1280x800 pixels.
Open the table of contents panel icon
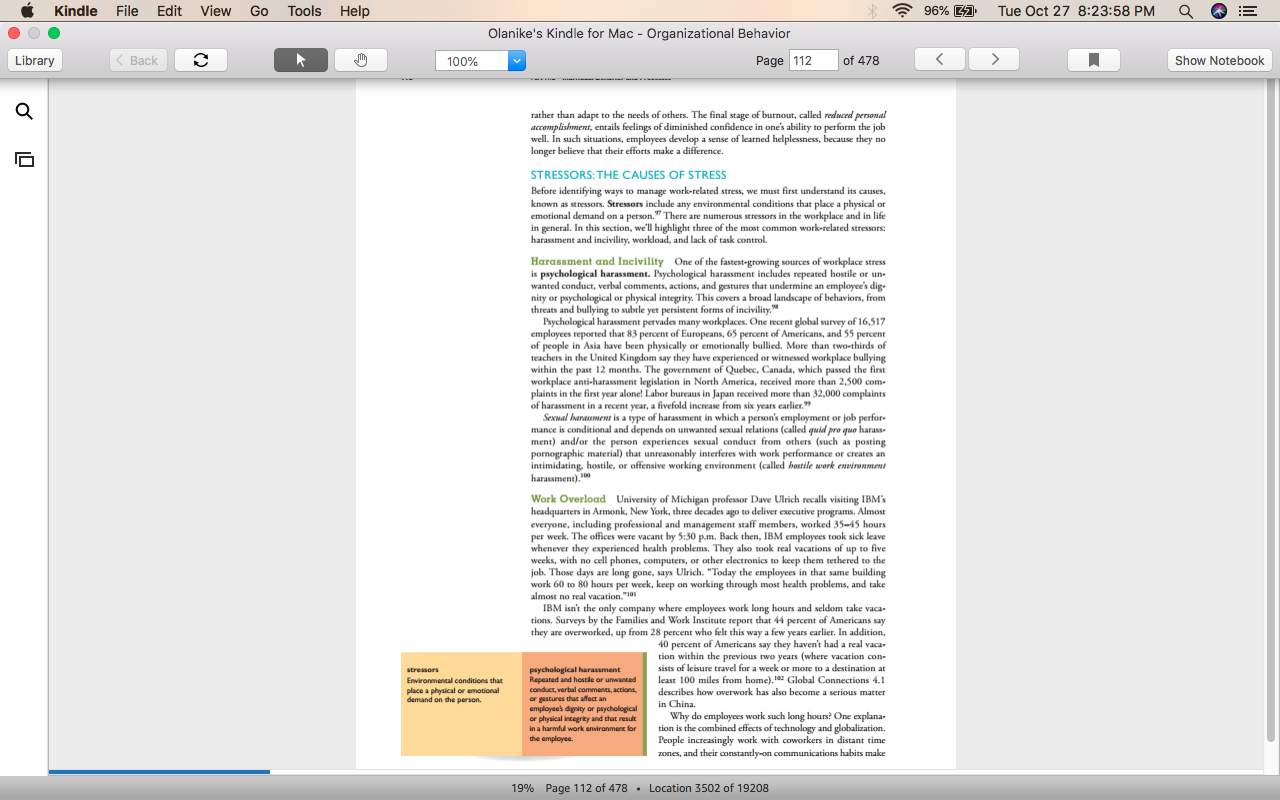click(24, 159)
